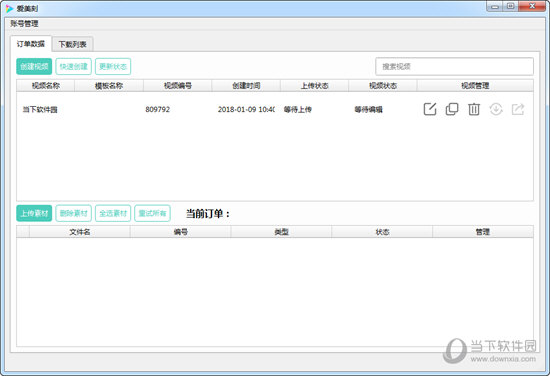Click the 视频编号 column header
550x376 pixels.
click(177, 86)
